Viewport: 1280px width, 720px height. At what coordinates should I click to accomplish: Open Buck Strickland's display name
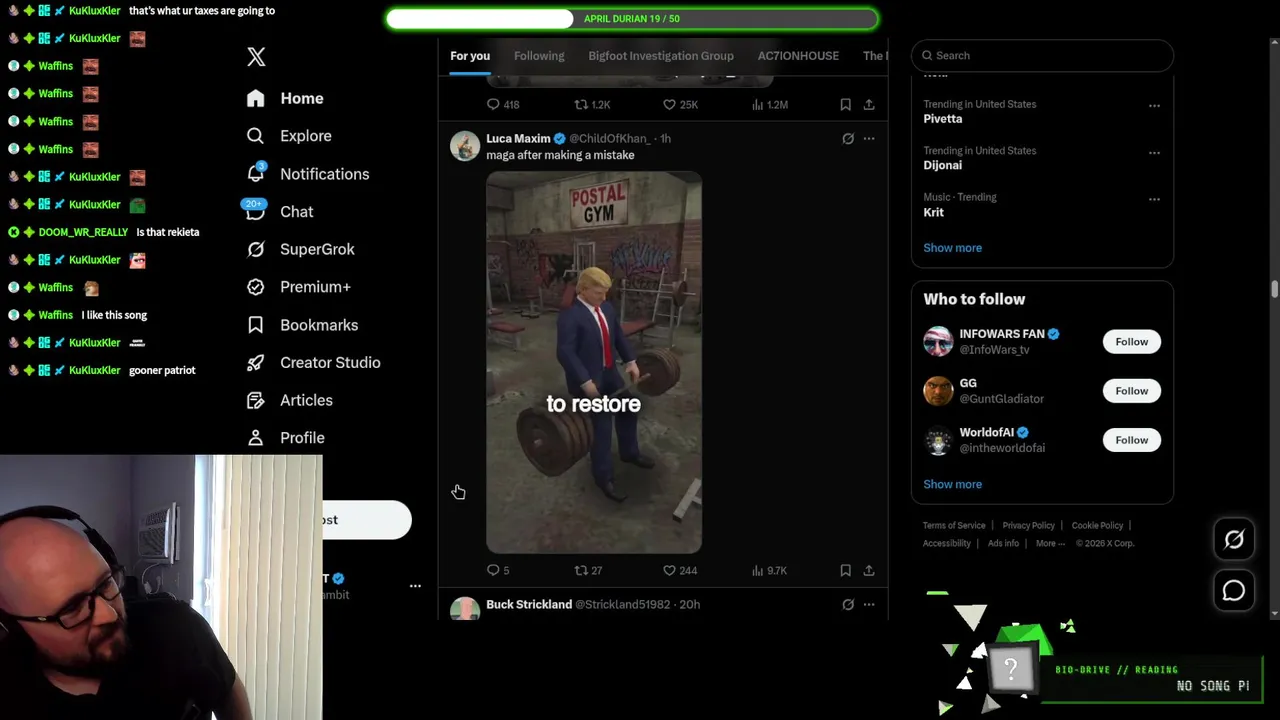(529, 604)
